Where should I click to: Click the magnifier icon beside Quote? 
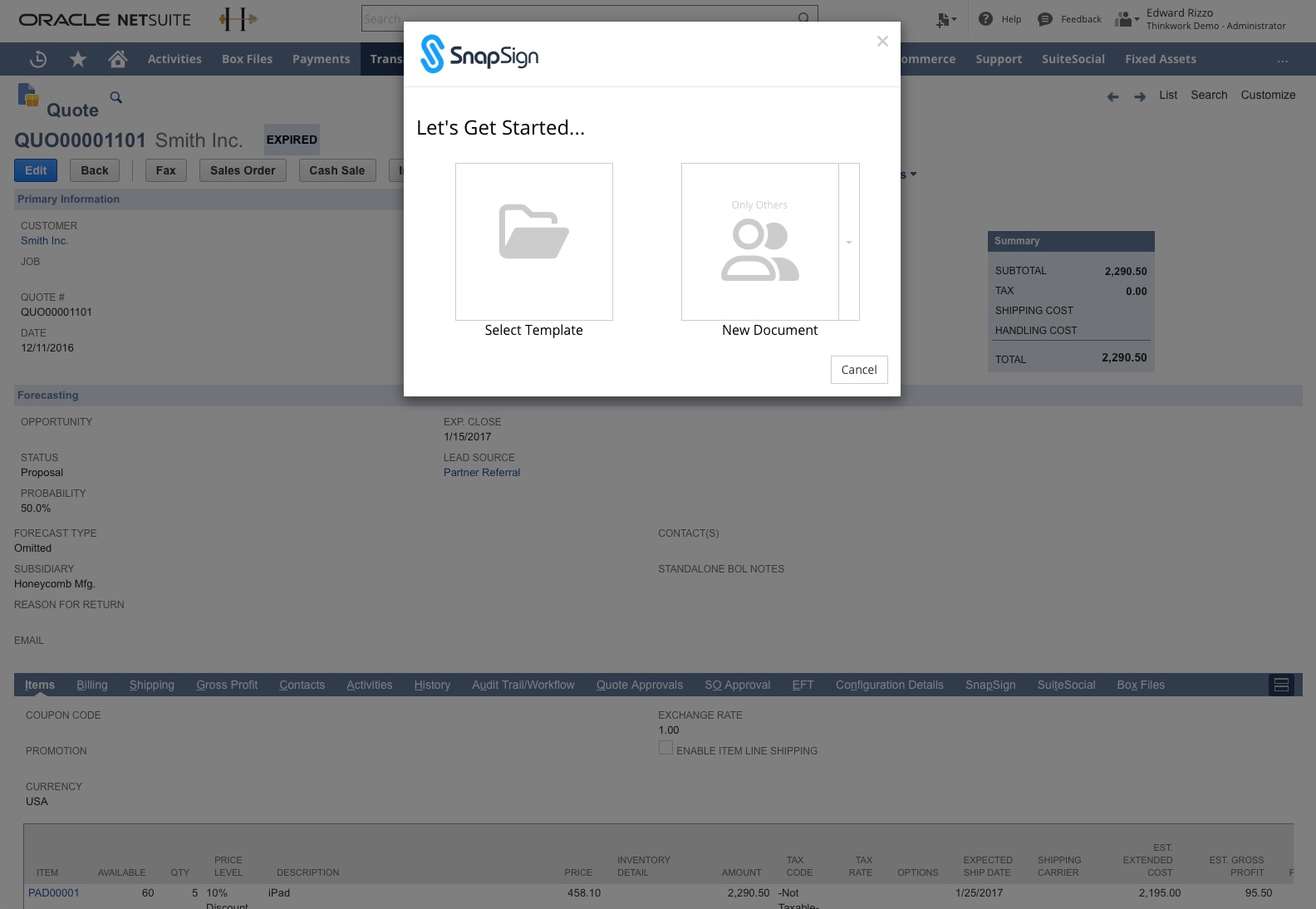coord(116,98)
